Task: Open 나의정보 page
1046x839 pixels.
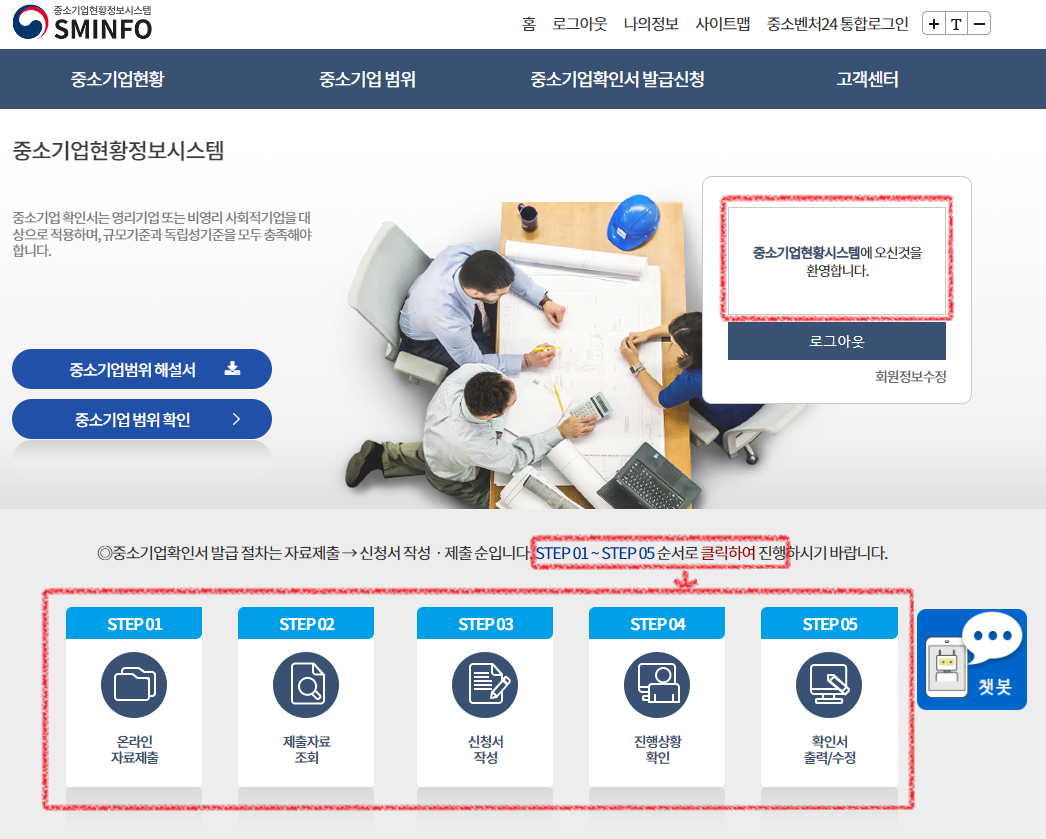Action: pyautogui.click(x=651, y=24)
